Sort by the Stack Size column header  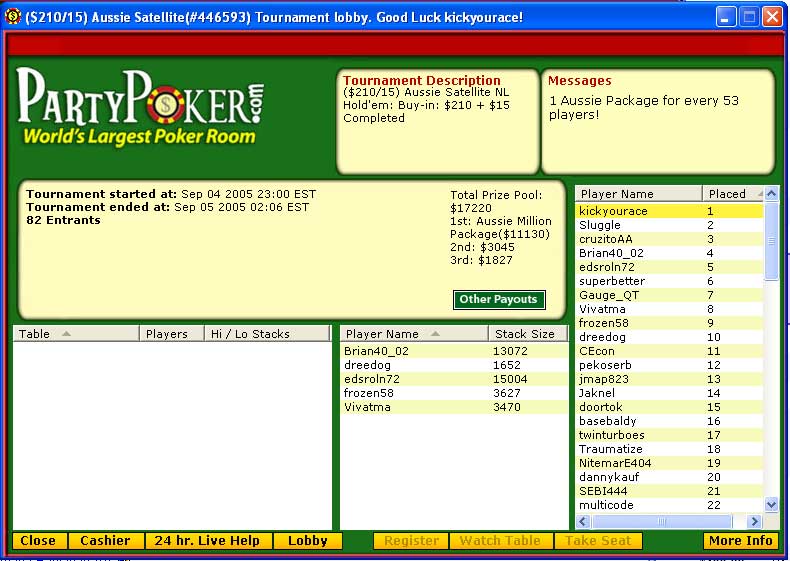(528, 334)
